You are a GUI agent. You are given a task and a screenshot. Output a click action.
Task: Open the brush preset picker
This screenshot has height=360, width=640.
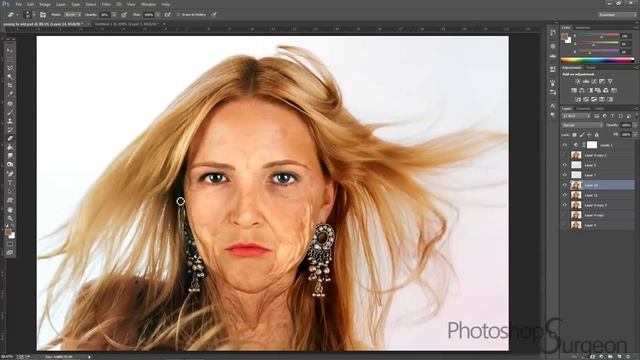tap(29, 15)
